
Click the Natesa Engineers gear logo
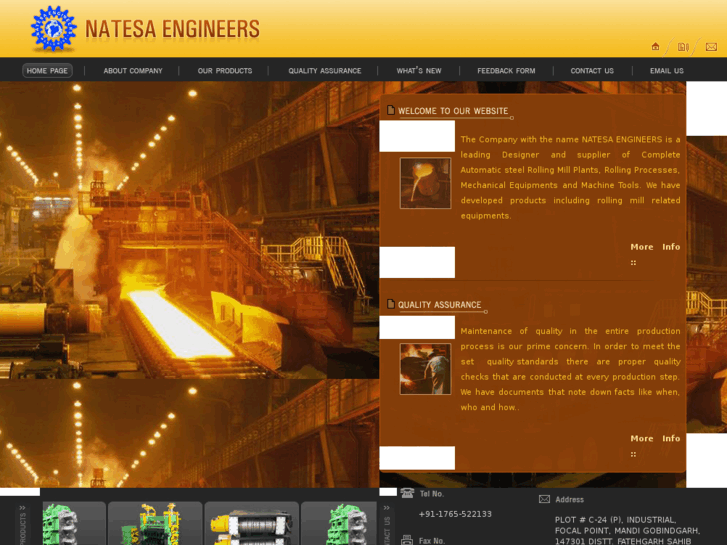(x=53, y=28)
